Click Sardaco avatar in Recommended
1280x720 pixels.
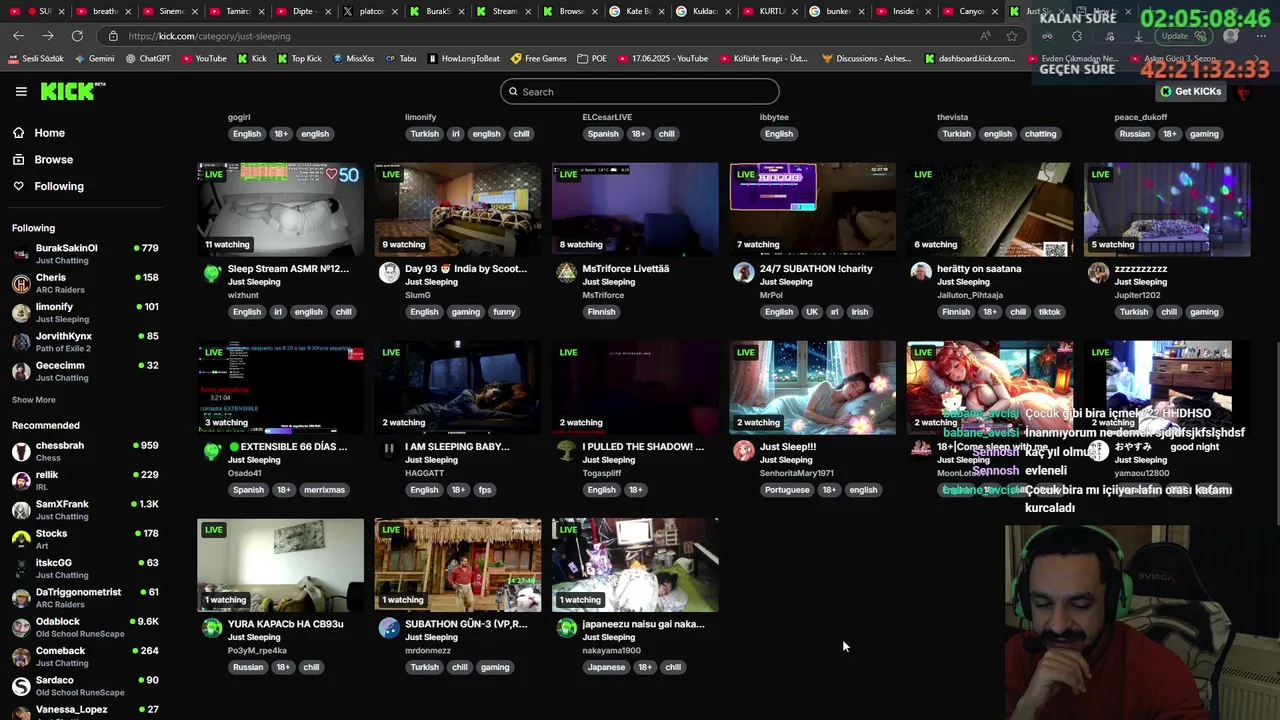21,686
